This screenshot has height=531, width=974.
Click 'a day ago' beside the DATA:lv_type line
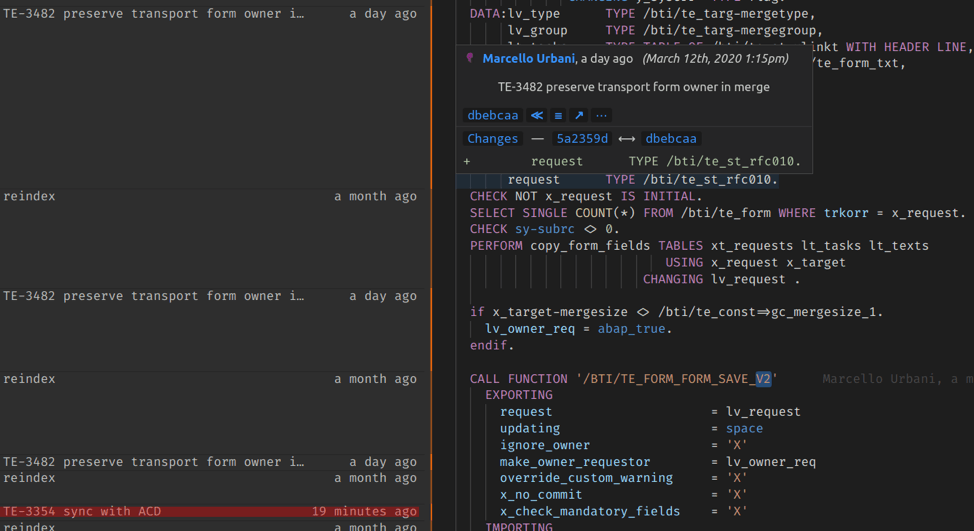pos(383,14)
